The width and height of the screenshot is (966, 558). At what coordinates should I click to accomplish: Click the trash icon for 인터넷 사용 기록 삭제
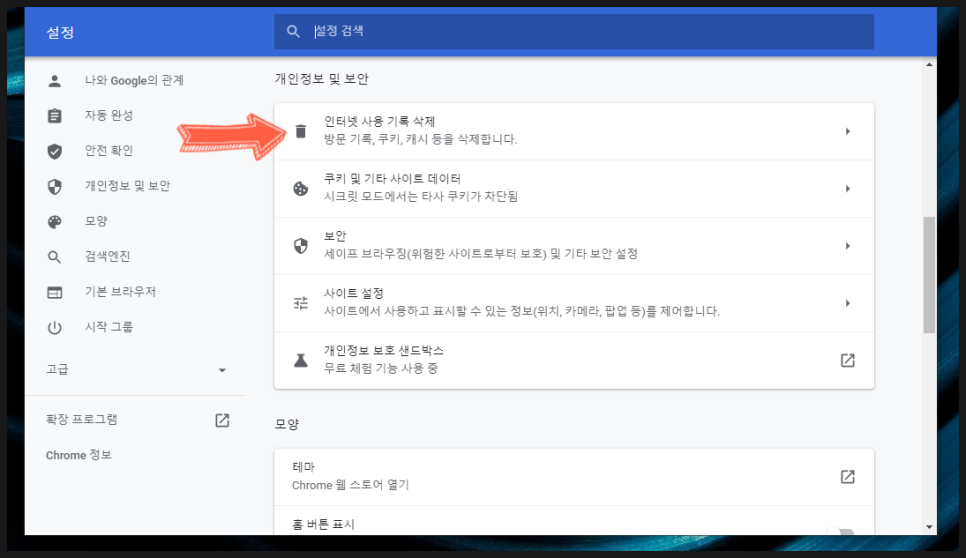(x=301, y=131)
